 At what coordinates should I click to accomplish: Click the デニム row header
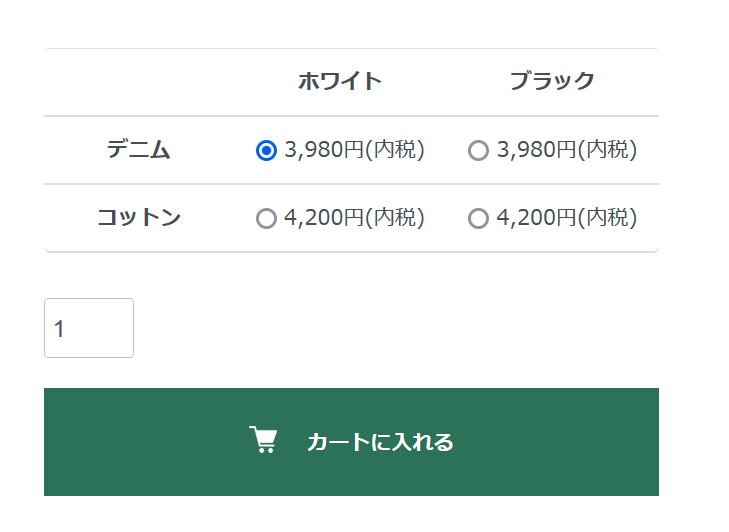click(139, 150)
